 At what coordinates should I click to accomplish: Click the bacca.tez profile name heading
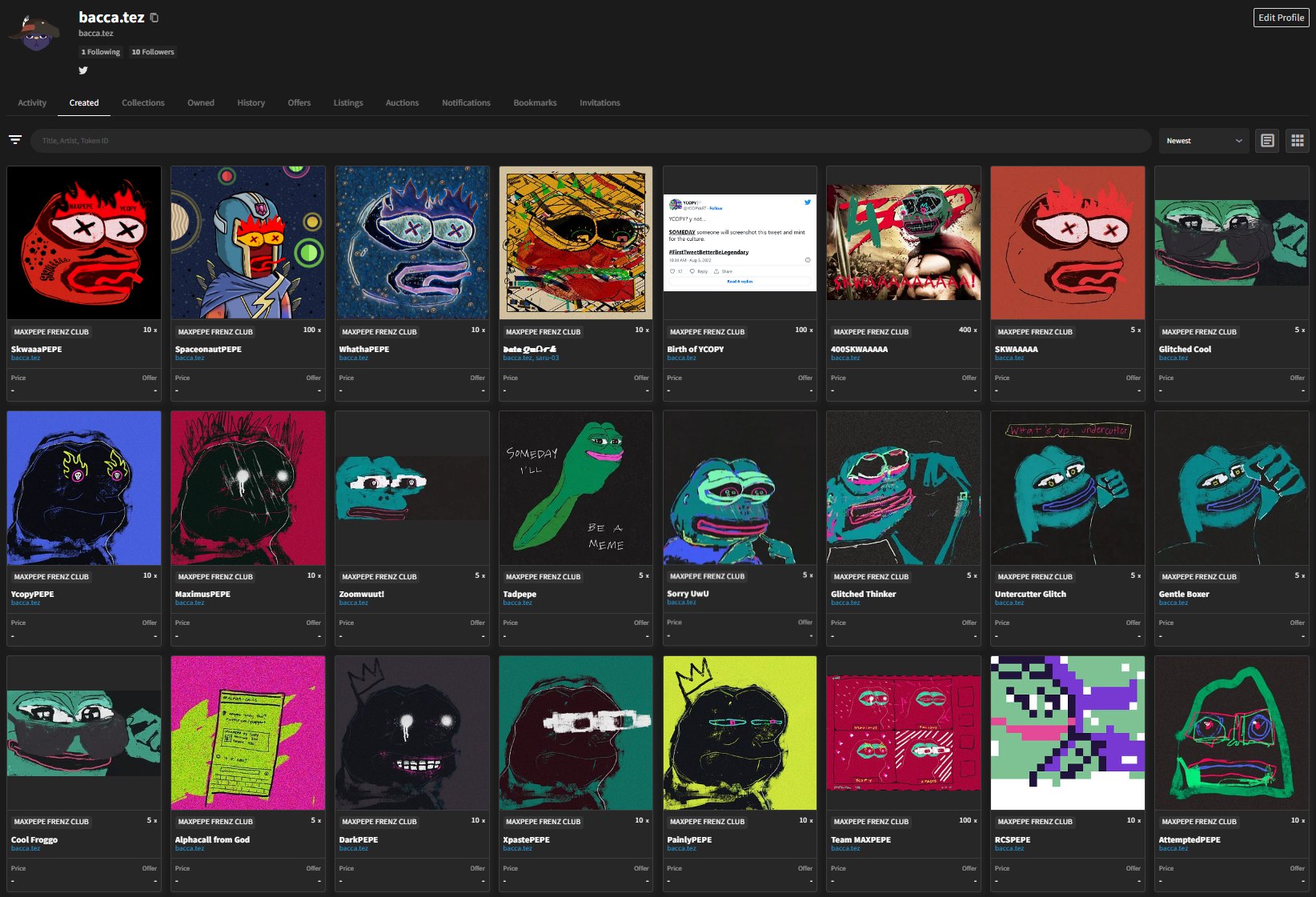[x=111, y=17]
